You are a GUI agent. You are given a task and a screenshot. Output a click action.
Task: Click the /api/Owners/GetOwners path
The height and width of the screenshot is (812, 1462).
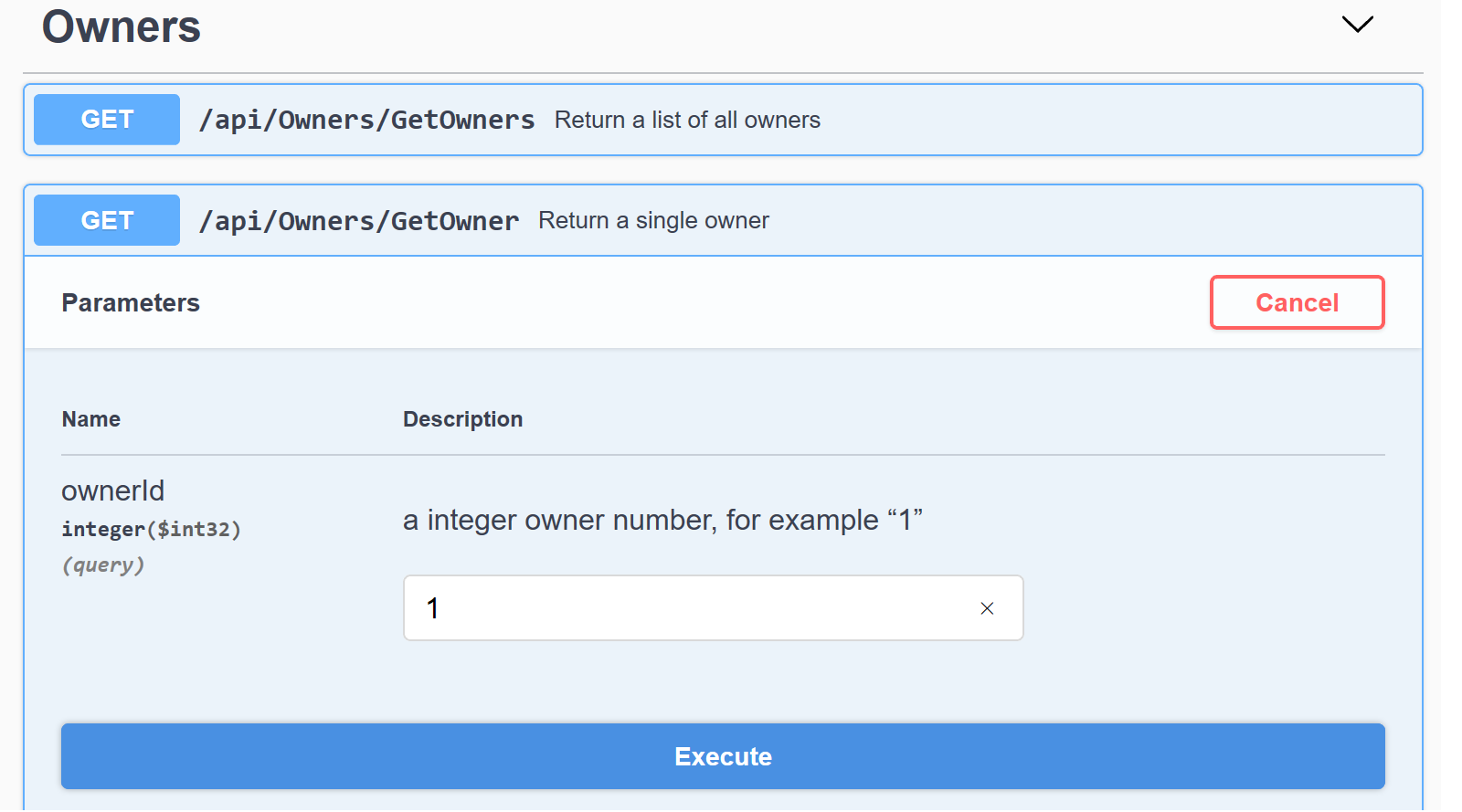click(x=366, y=120)
